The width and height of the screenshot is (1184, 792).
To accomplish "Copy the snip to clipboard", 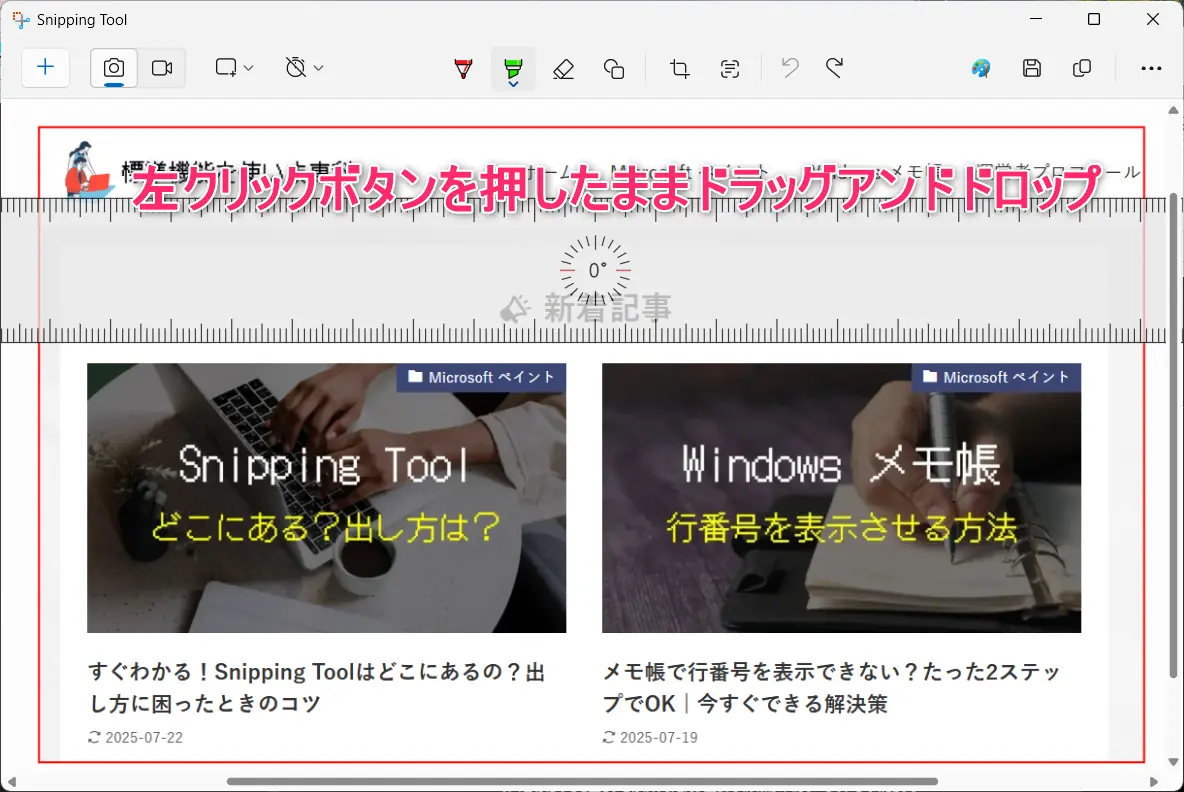I will 1082,69.
